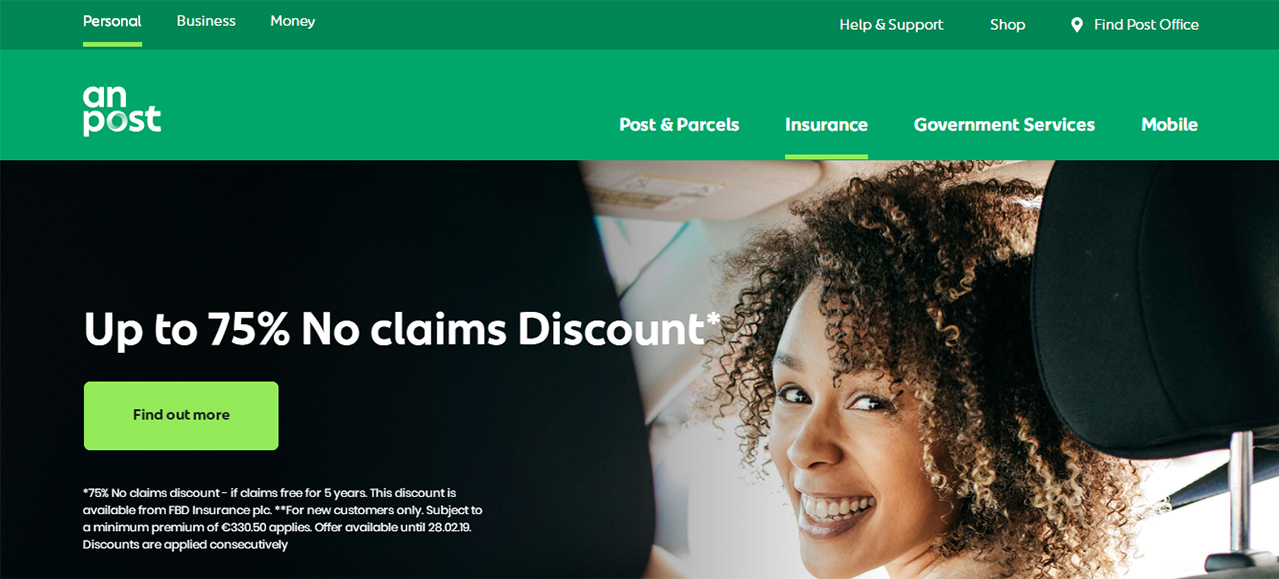Open the Money tab
The height and width of the screenshot is (579, 1279).
coord(292,21)
